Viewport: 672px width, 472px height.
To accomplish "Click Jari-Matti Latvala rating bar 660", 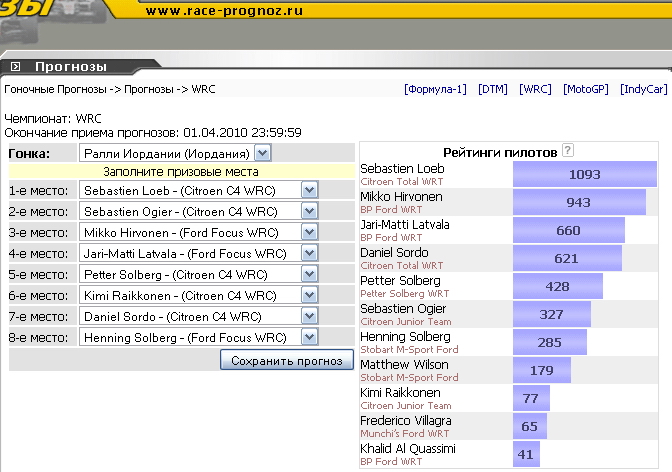I will coord(569,230).
